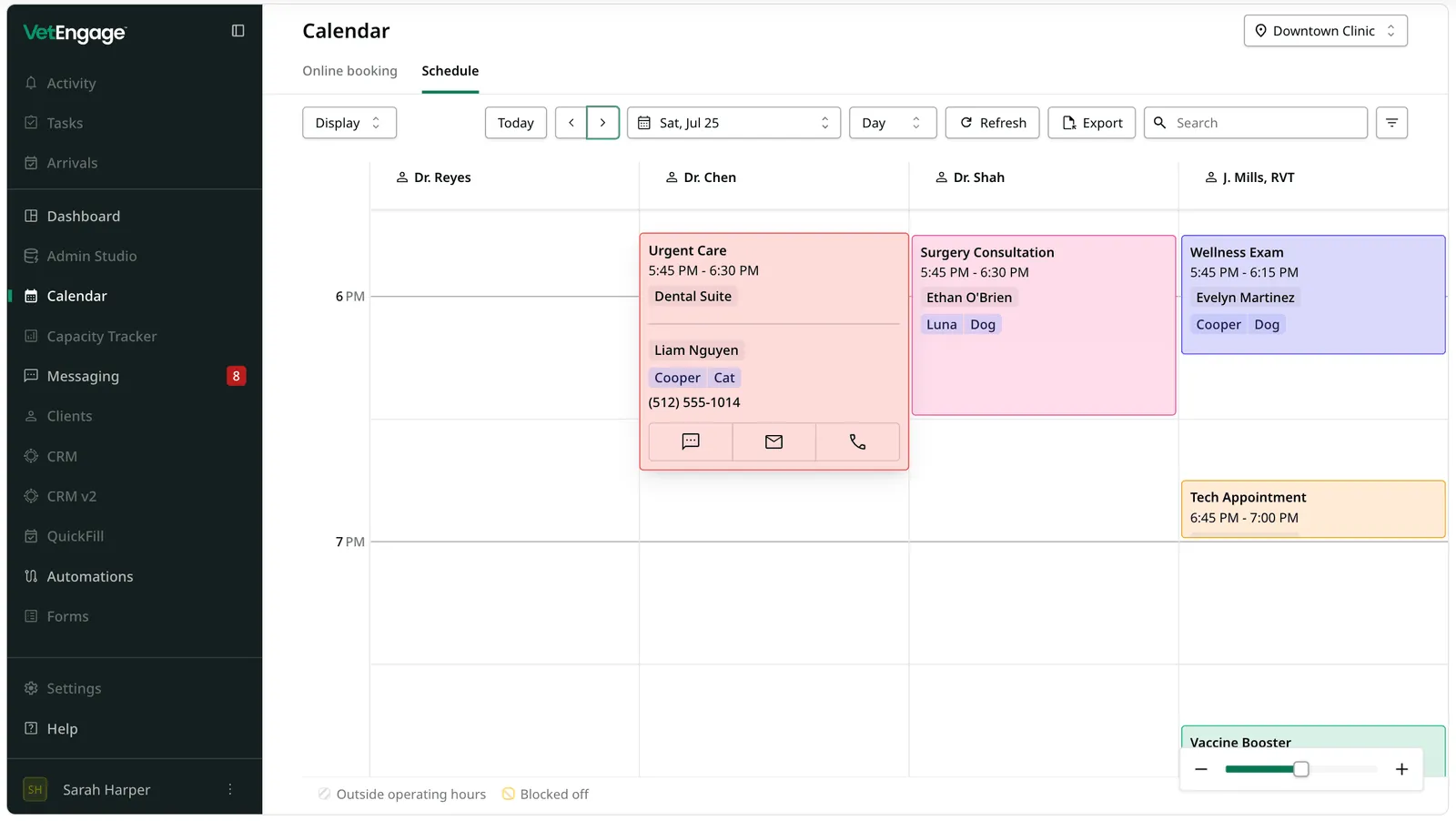Open the Vaccine Booster appointment
Screen dimensions: 1456x821
tap(1313, 739)
